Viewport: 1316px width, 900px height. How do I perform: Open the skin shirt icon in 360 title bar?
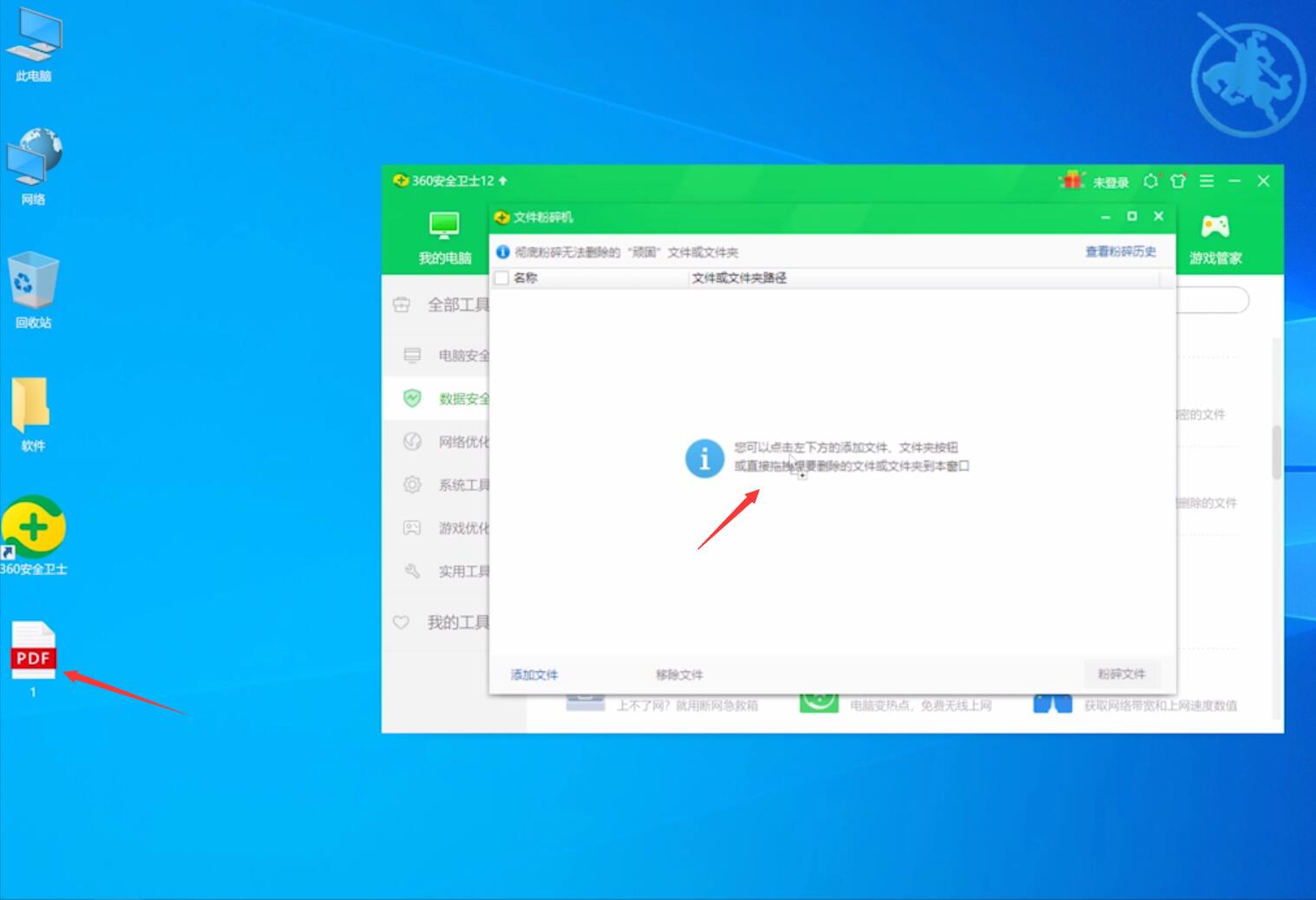pos(1177,181)
